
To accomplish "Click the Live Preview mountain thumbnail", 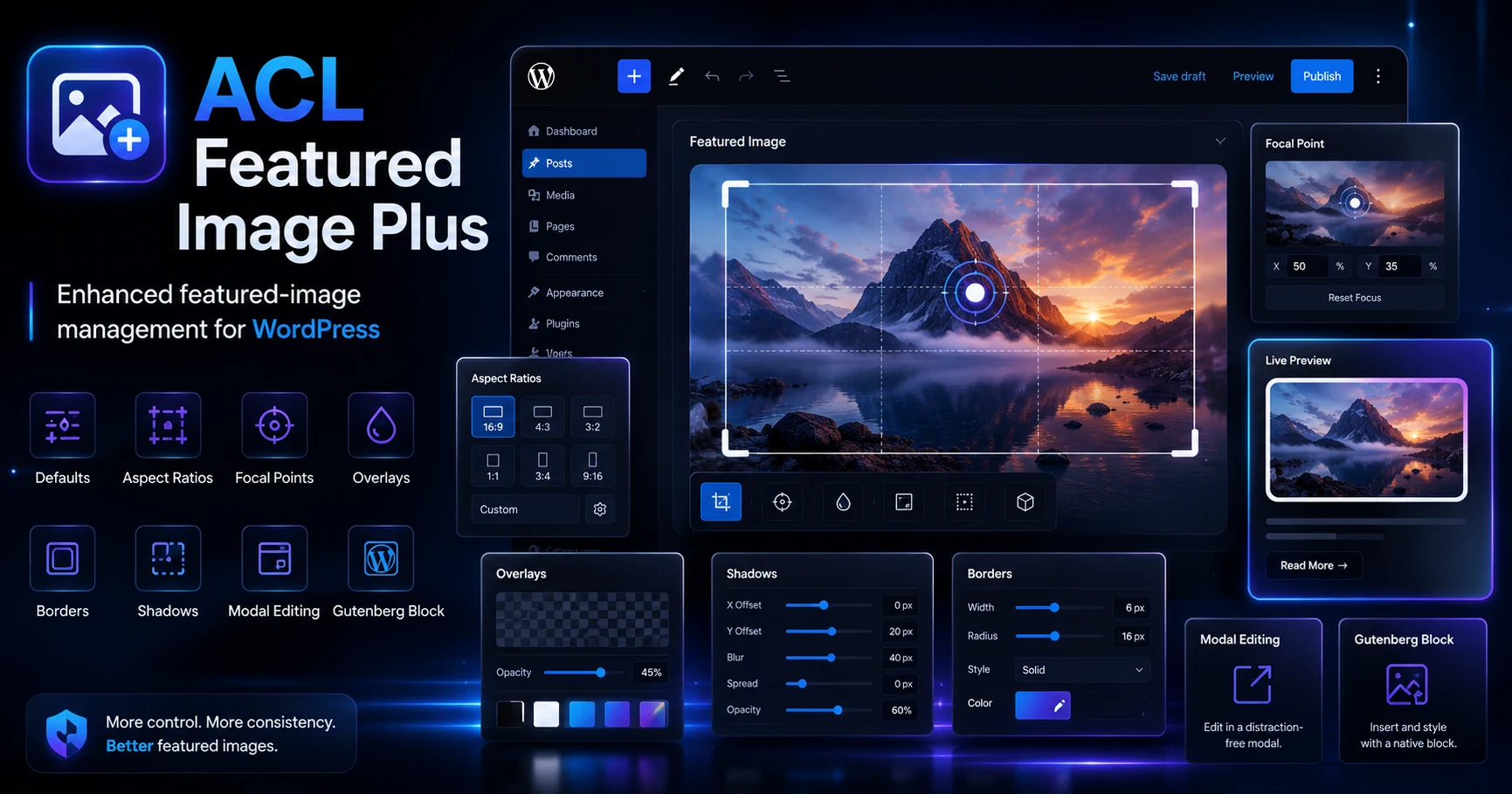I will click(1367, 439).
